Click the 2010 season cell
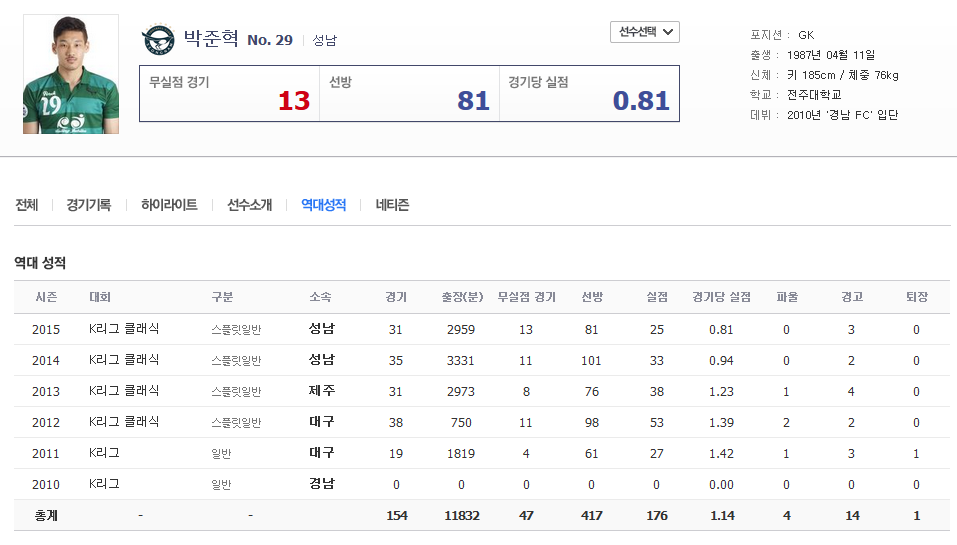Image resolution: width=957 pixels, height=545 pixels. click(x=46, y=485)
